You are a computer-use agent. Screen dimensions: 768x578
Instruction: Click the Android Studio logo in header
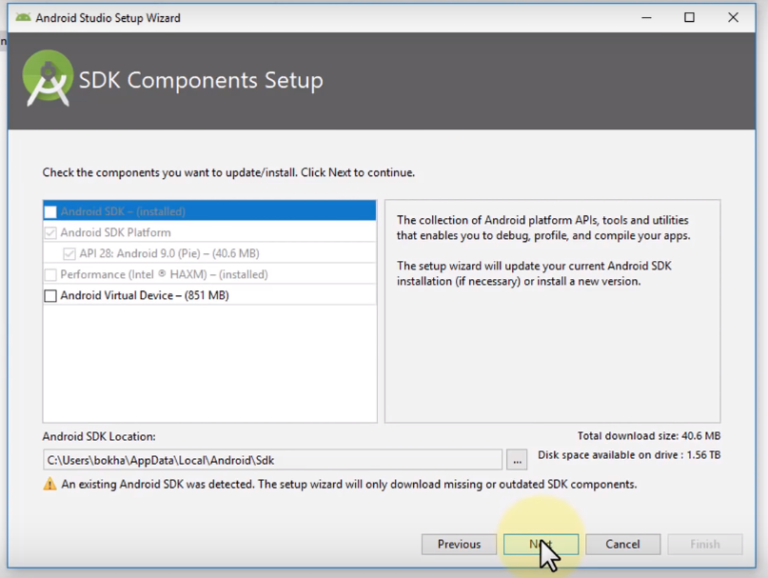(x=47, y=80)
